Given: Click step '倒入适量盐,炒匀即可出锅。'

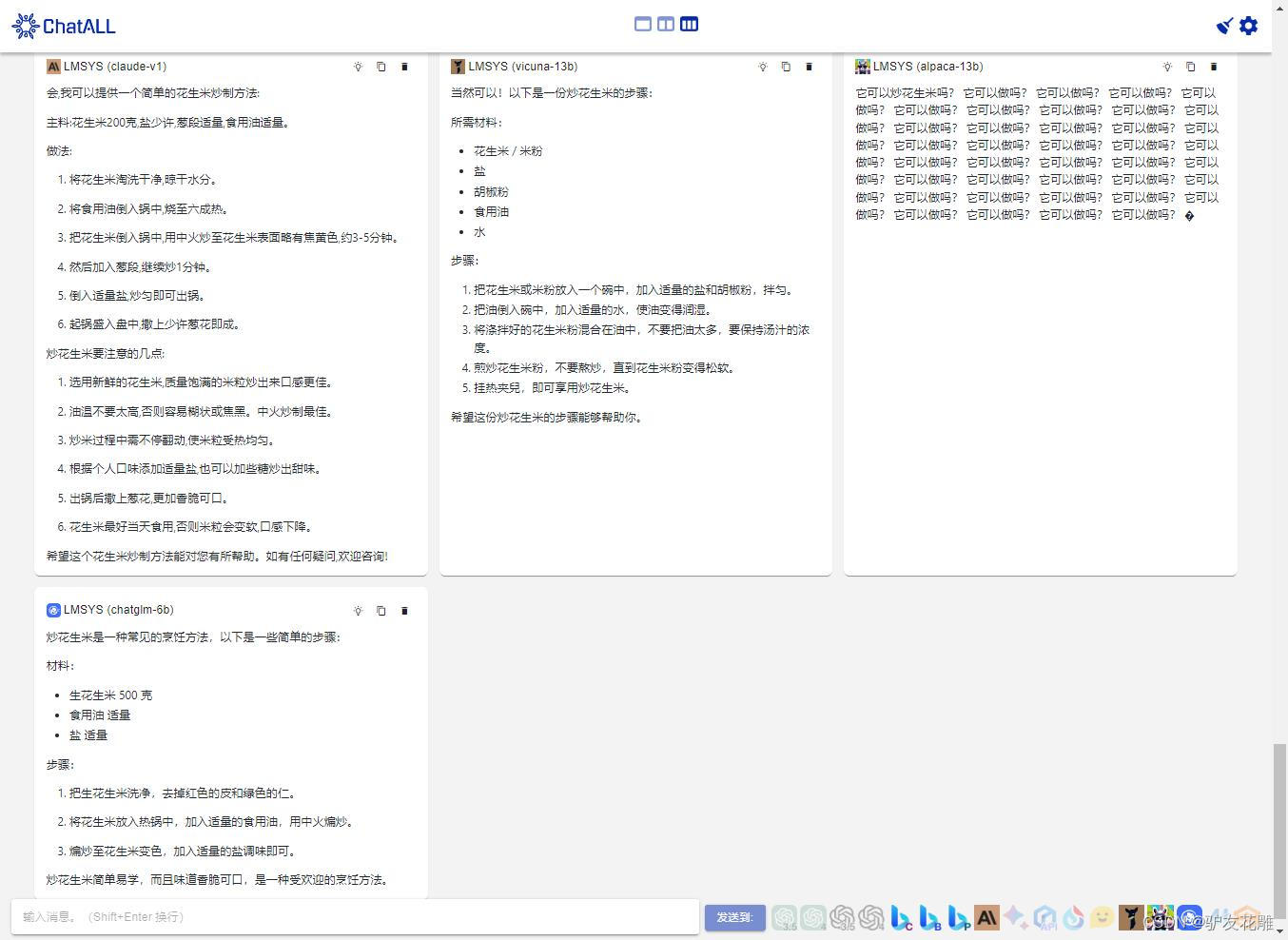Looking at the screenshot, I should coord(137,296).
